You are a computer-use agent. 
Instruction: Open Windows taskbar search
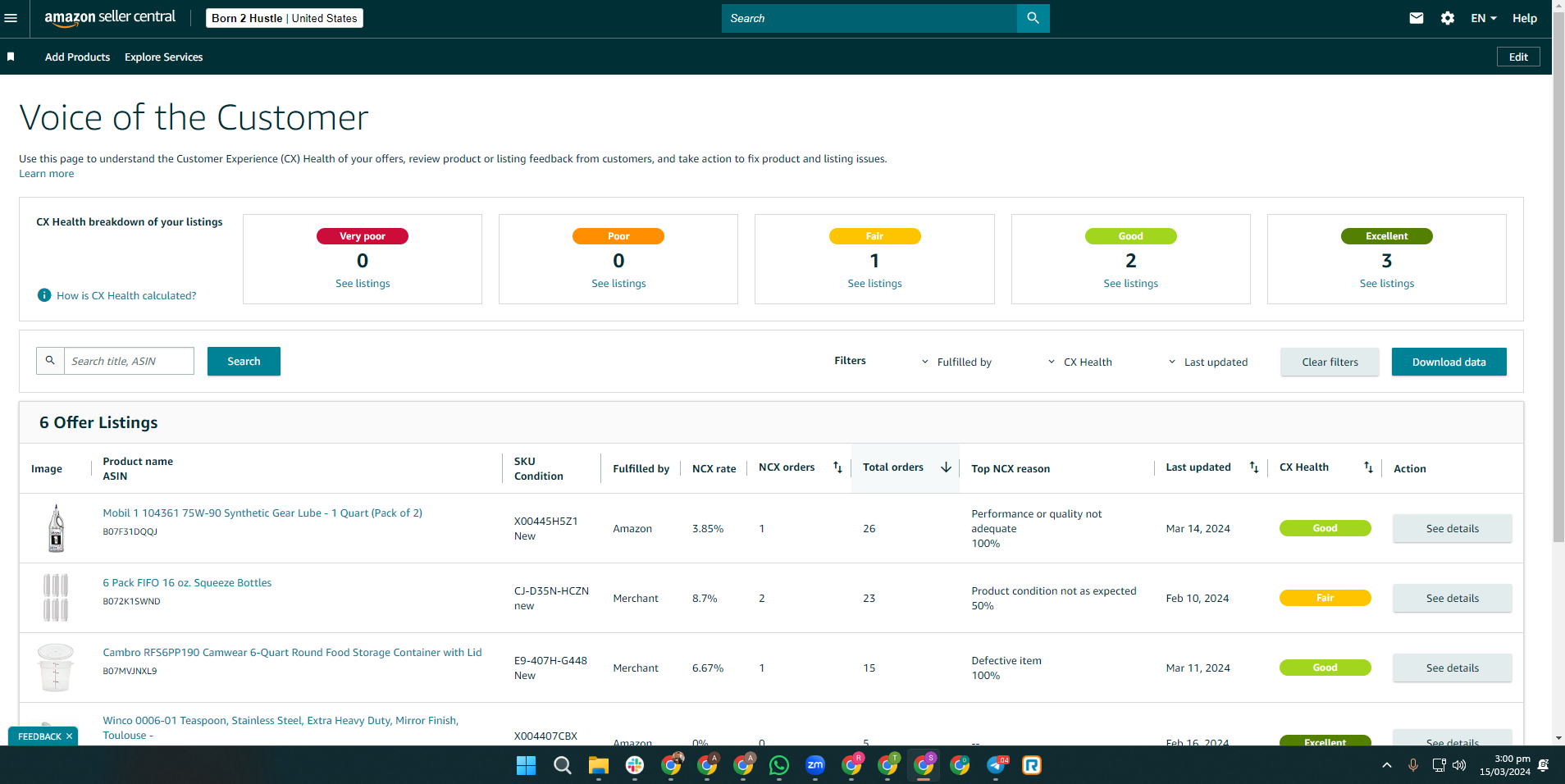coord(562,766)
